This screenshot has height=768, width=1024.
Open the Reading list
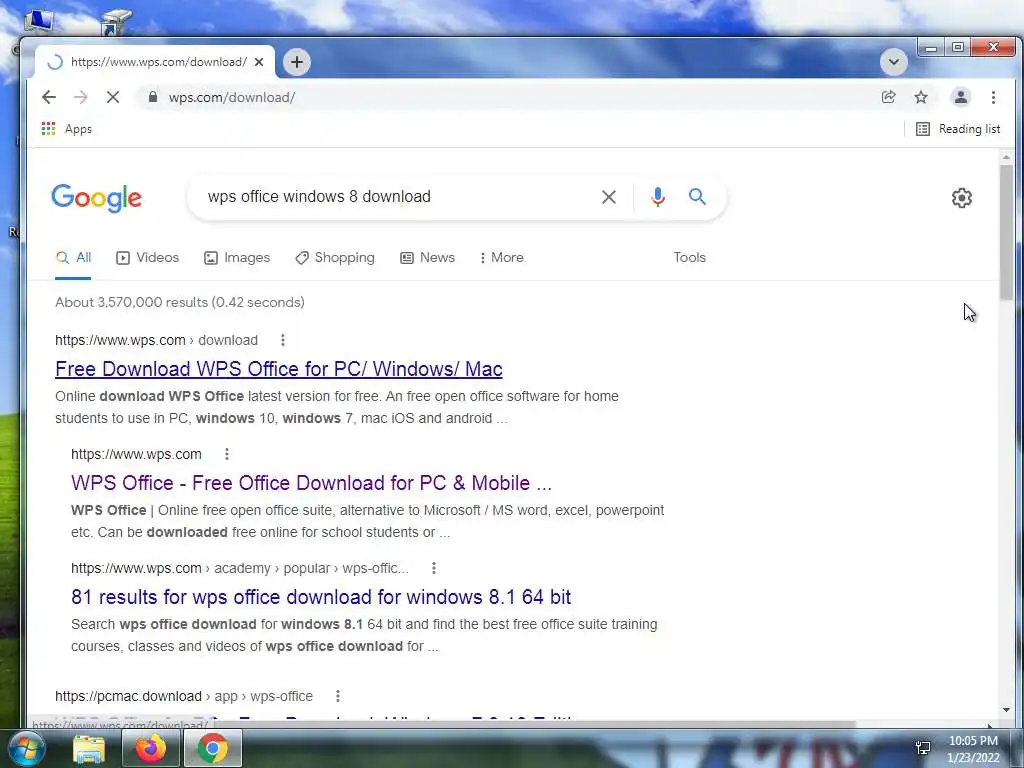pos(958,129)
